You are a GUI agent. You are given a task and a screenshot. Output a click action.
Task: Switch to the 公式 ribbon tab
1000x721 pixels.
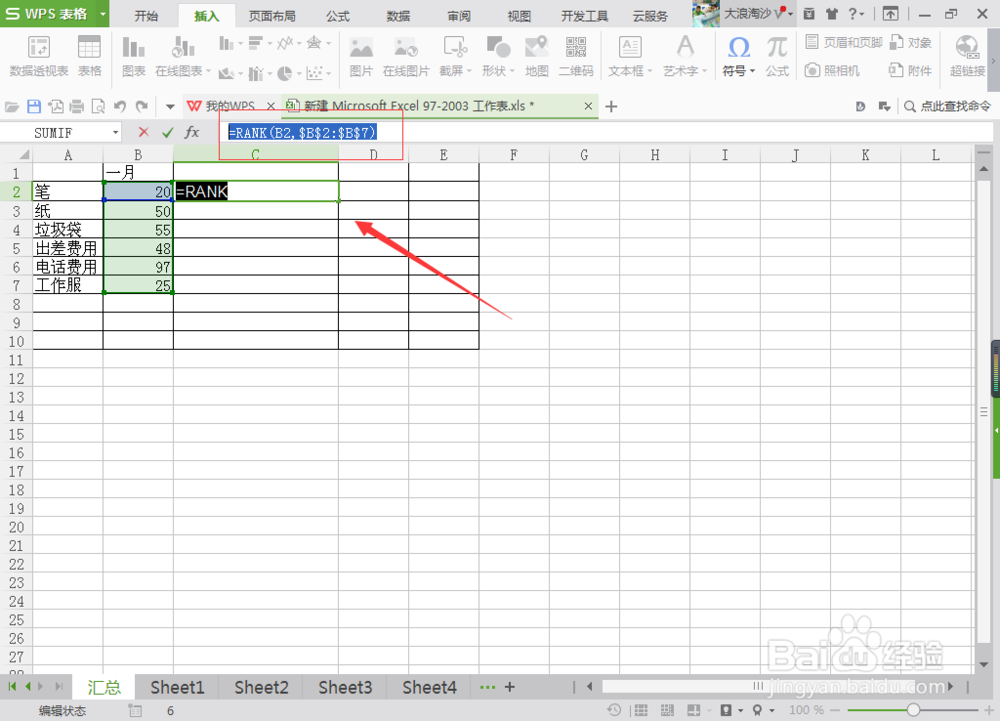[x=337, y=16]
